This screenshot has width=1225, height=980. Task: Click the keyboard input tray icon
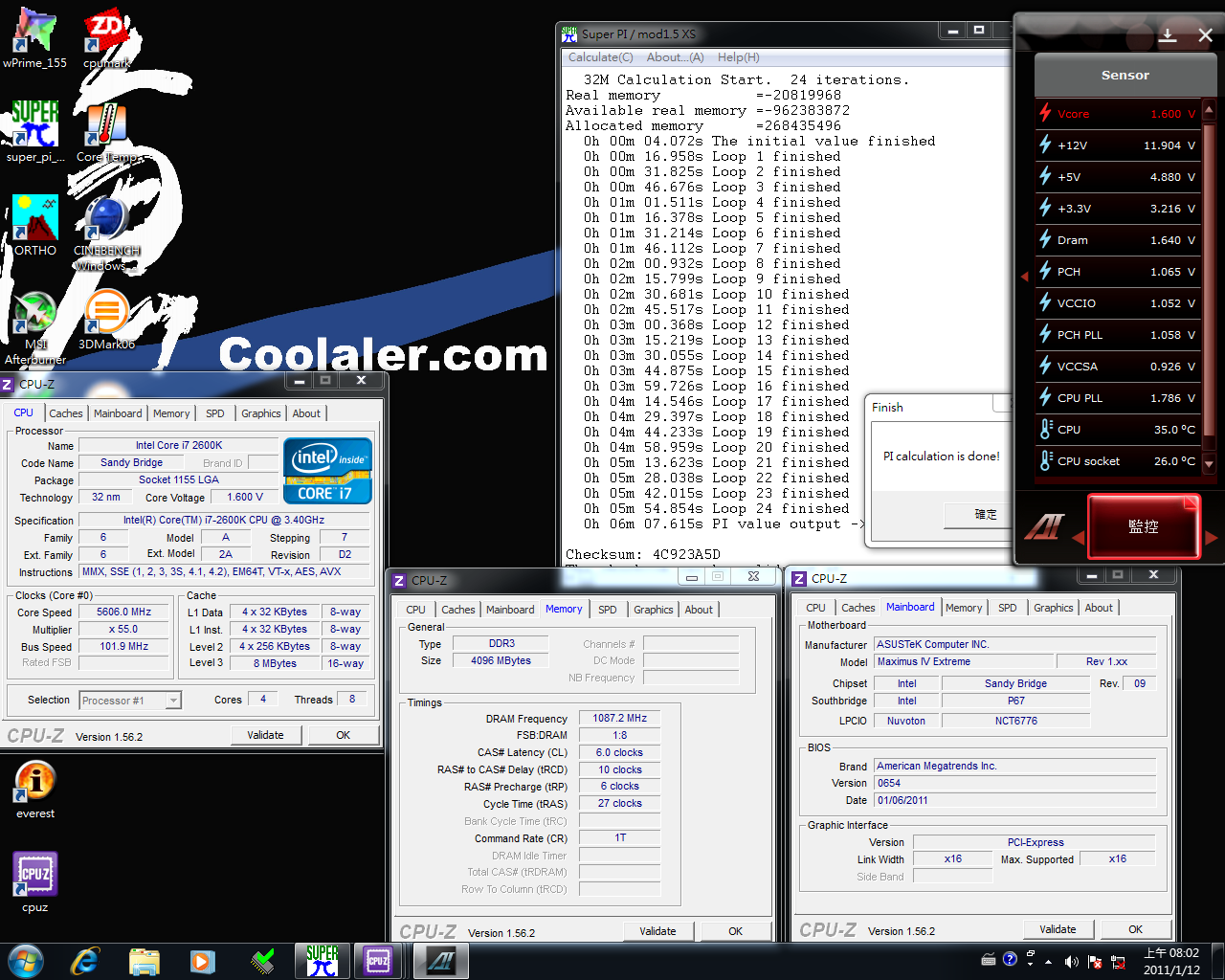click(989, 959)
